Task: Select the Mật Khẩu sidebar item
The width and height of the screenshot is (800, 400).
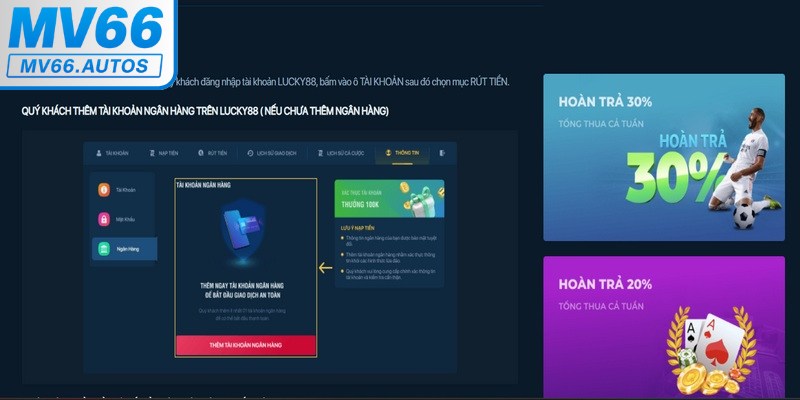Action: [x=123, y=219]
